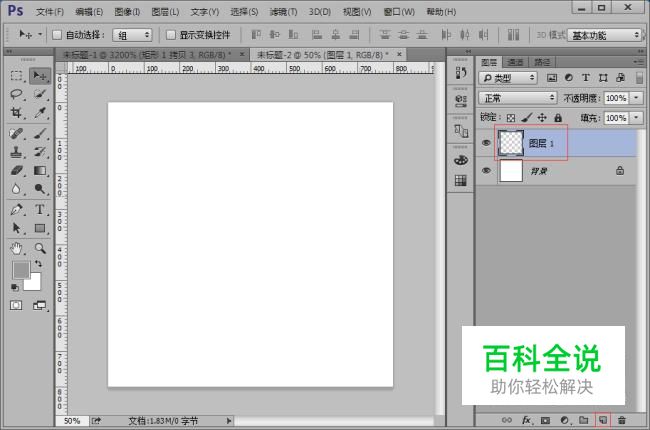650x430 pixels.
Task: Enable the 自动选择 checkbox
Action: coord(57,35)
